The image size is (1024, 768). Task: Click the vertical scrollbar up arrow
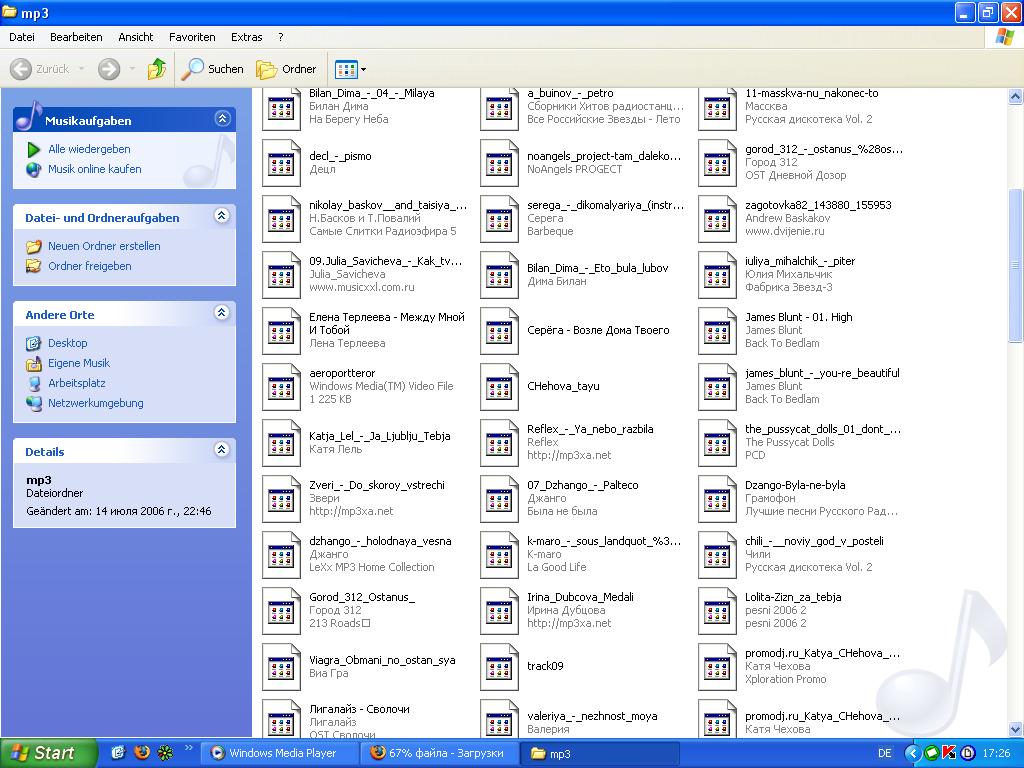(1016, 97)
